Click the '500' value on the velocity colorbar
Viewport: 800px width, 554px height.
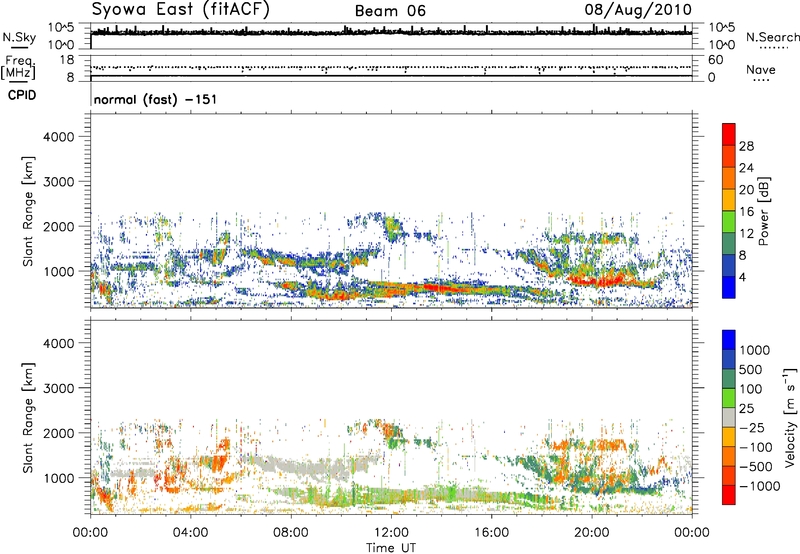(x=750, y=370)
